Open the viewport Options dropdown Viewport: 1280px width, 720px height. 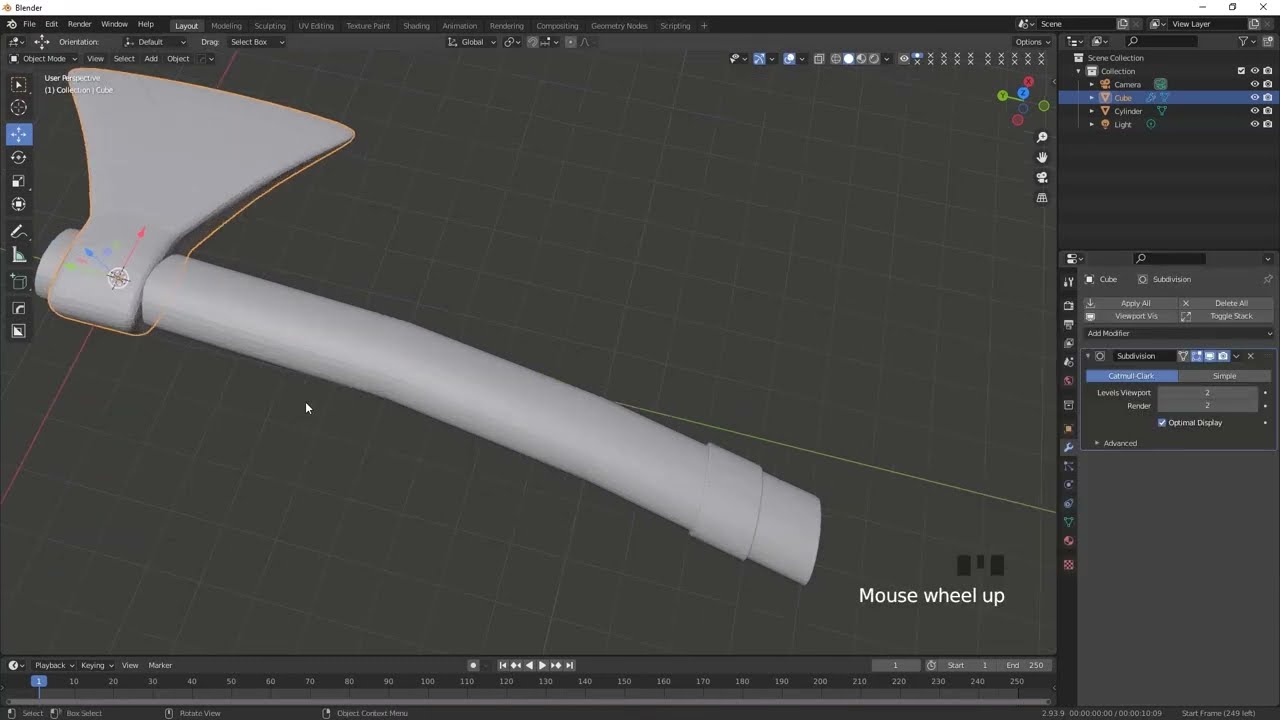coord(1033,42)
